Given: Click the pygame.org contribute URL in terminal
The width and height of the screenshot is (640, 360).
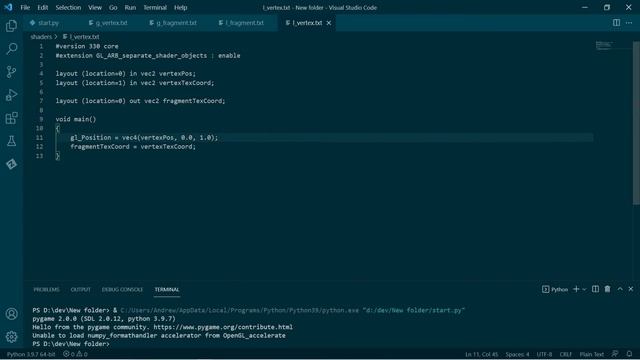Looking at the screenshot, I should [223, 327].
